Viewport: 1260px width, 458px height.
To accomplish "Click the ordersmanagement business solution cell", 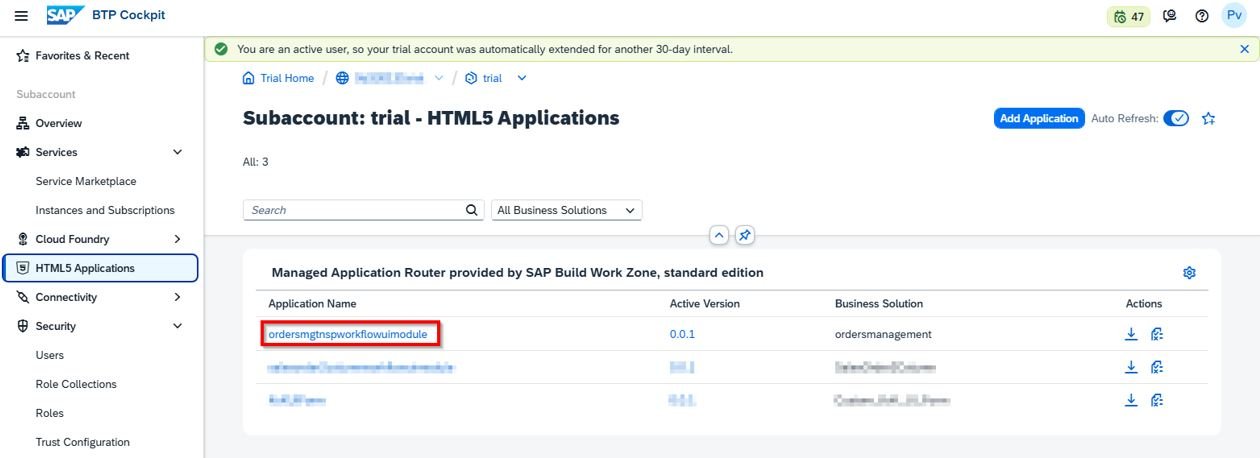I will coord(883,334).
